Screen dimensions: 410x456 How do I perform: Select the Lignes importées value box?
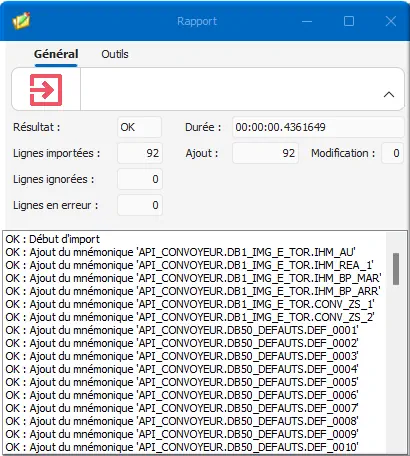[140, 153]
